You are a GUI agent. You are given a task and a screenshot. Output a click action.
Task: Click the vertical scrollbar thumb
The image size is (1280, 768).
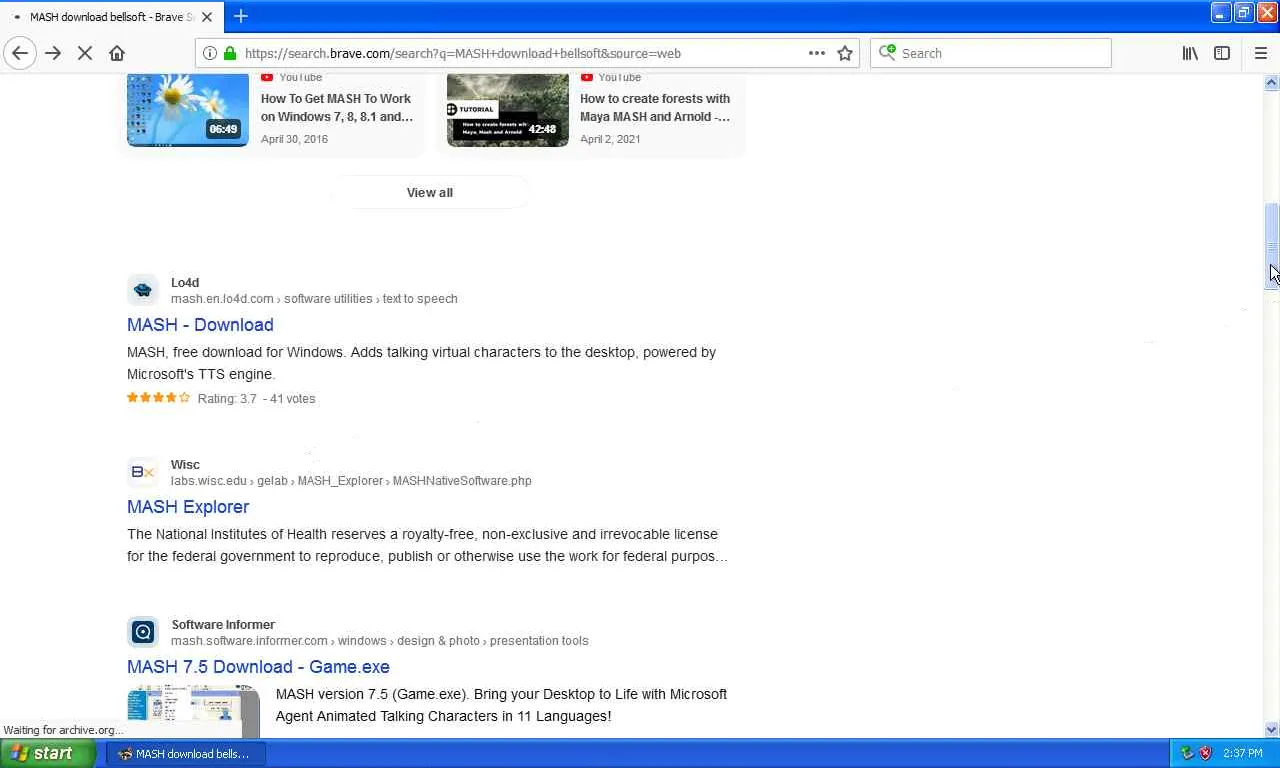[x=1272, y=246]
